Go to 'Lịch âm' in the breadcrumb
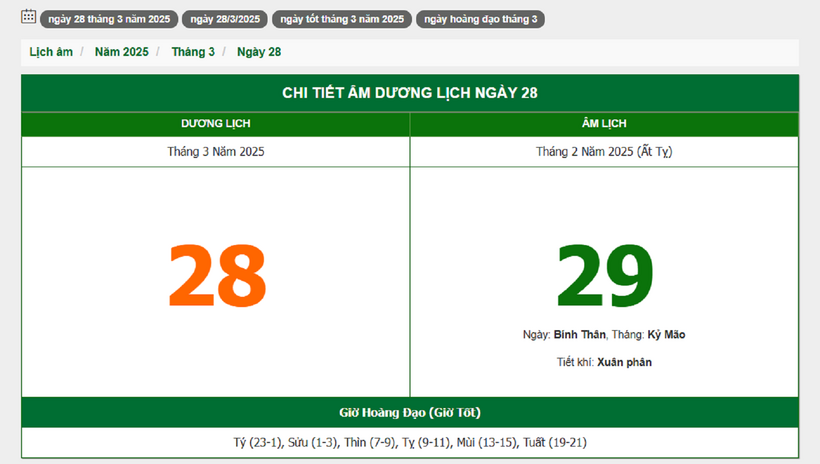 (51, 52)
